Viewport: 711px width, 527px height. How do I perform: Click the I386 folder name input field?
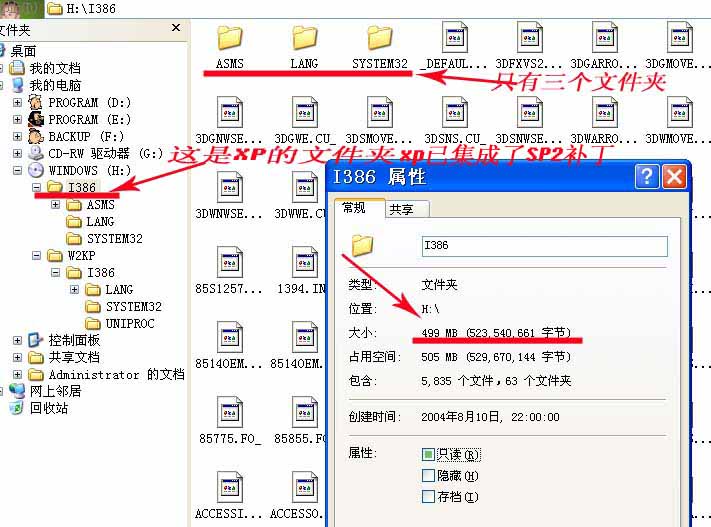coord(545,246)
